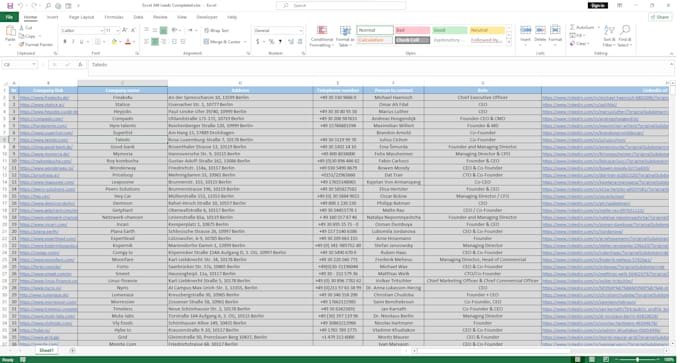Toggle Underline formatting

tap(81, 42)
